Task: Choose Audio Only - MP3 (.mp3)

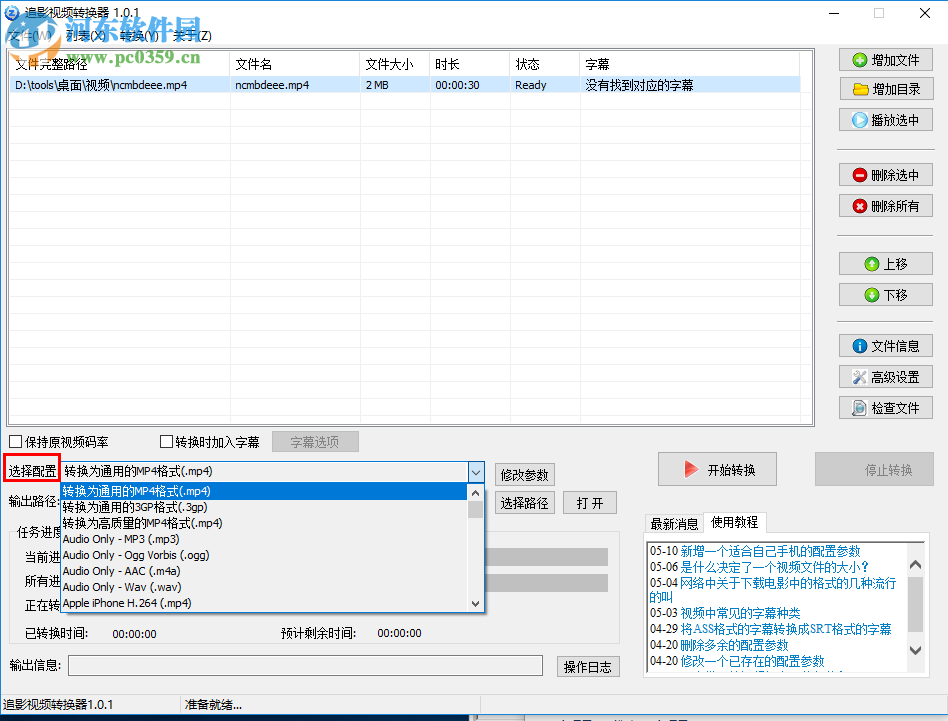Action: [265, 539]
